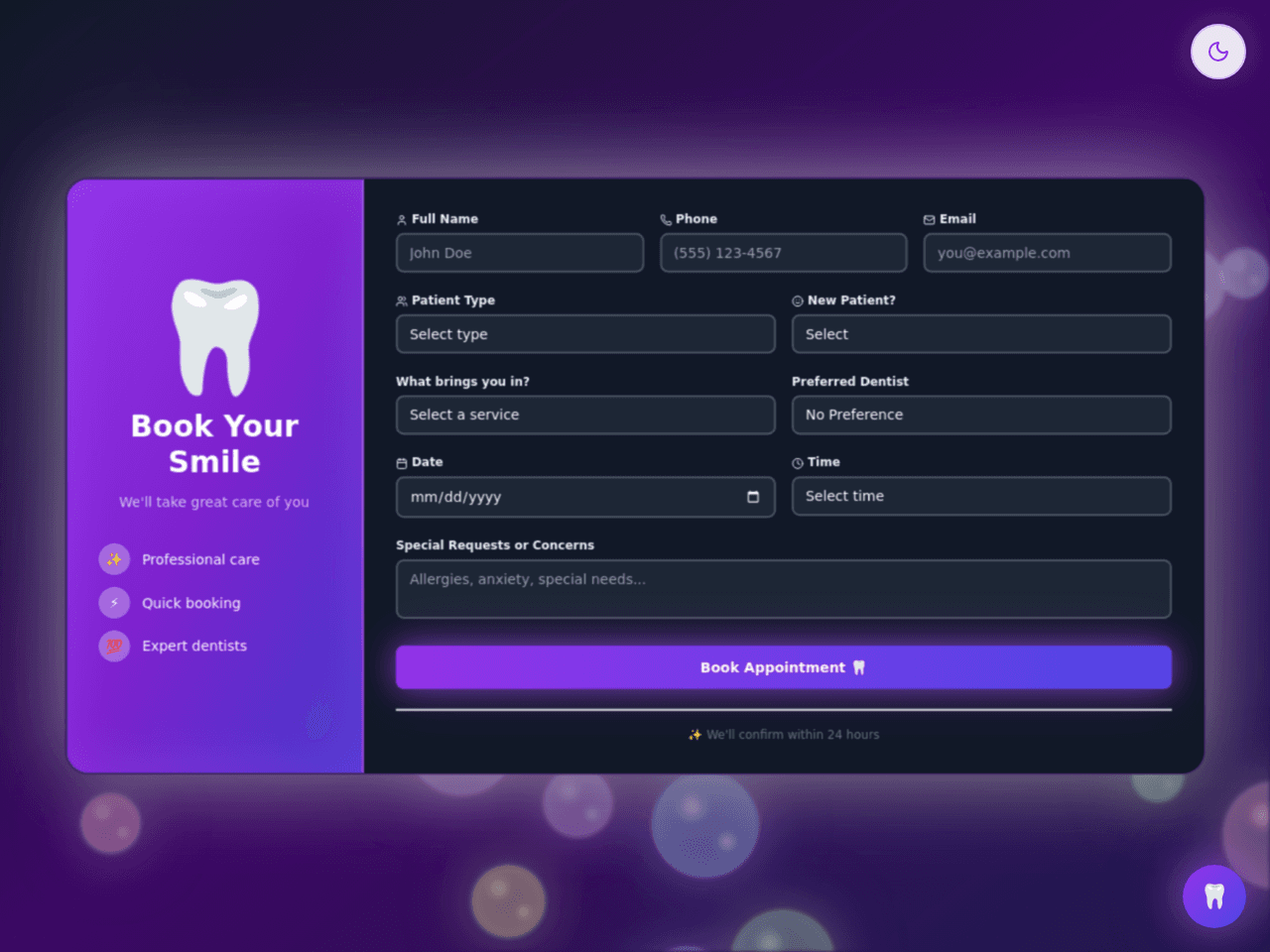1270x952 pixels.
Task: Click the mm/dd/yyyy date input
Action: point(585,497)
